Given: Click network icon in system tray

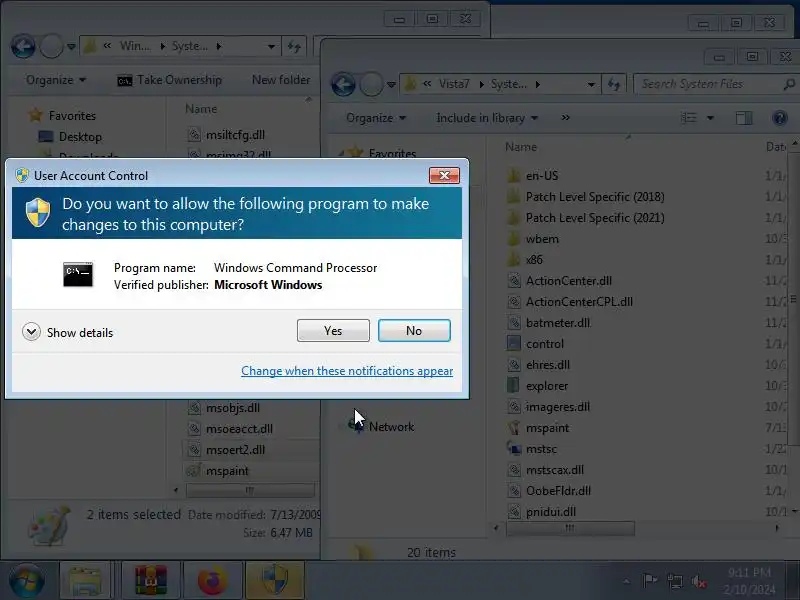Looking at the screenshot, I should tap(675, 581).
